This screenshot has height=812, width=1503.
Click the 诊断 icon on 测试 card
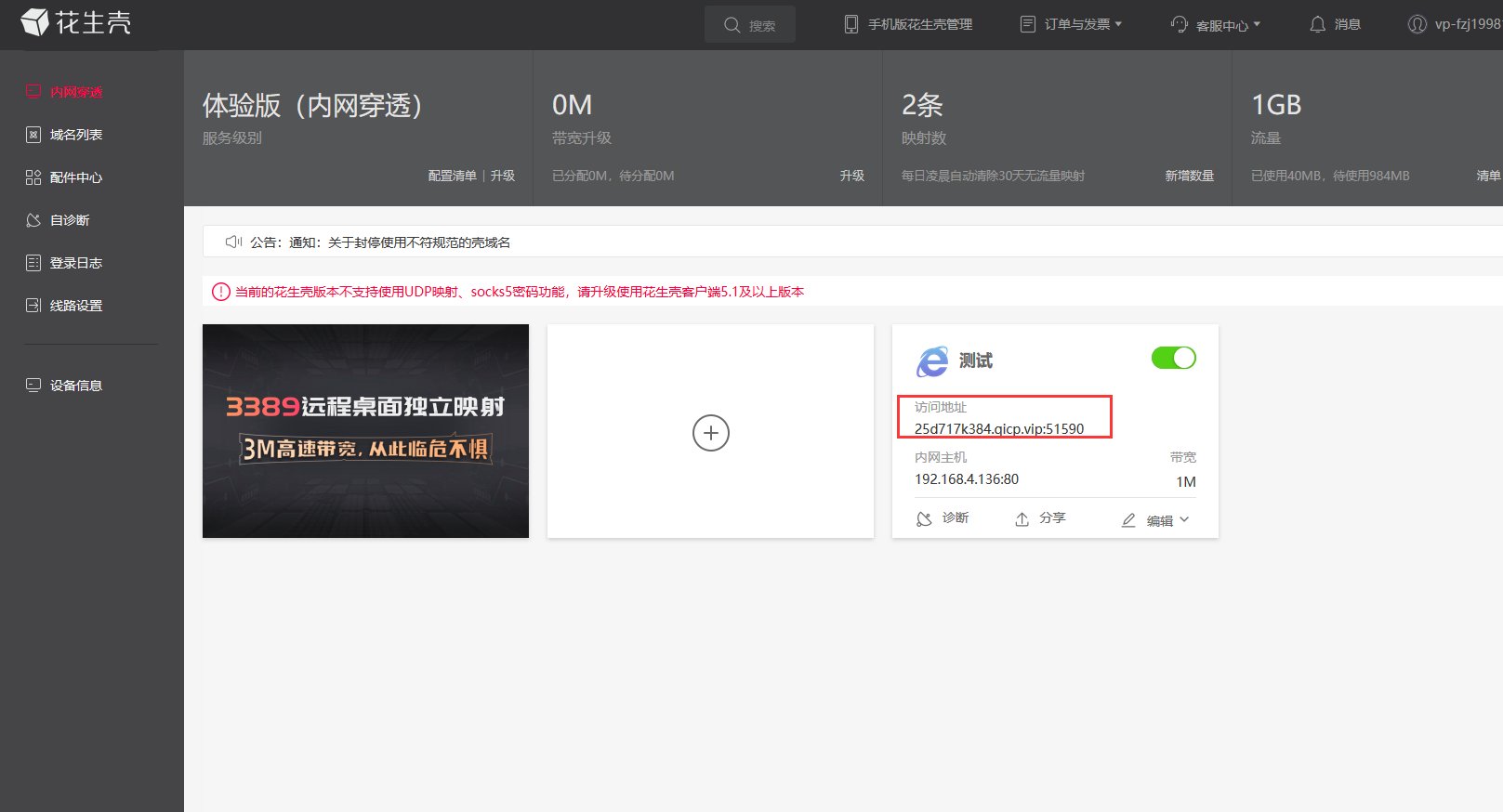(924, 519)
